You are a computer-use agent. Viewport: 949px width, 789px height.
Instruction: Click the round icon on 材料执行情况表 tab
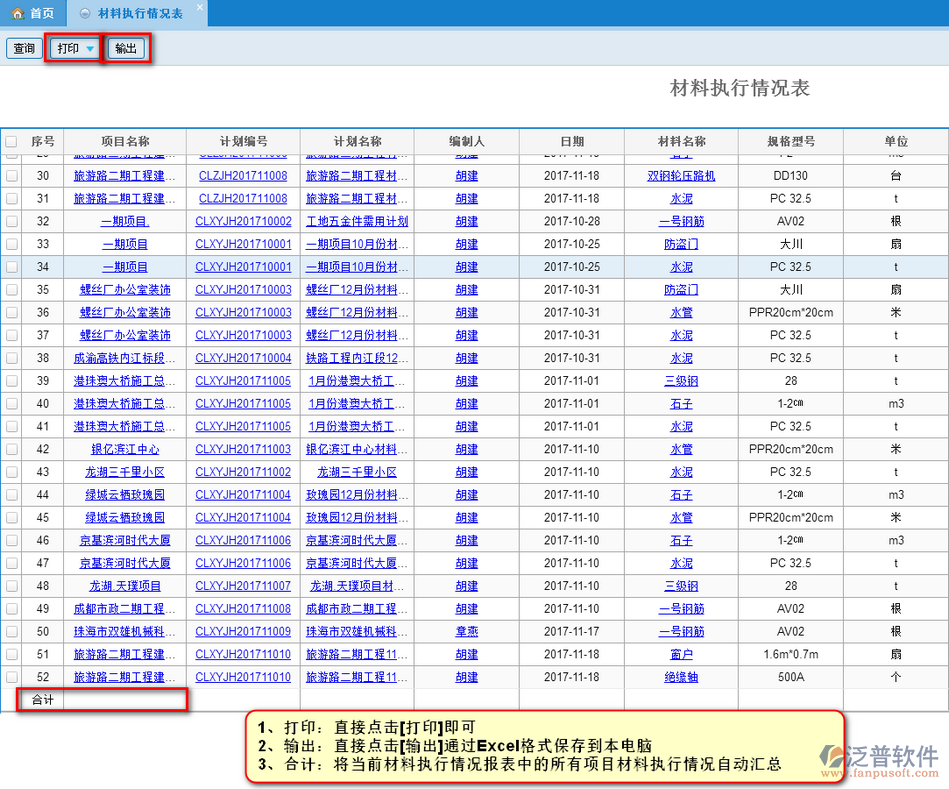click(83, 13)
